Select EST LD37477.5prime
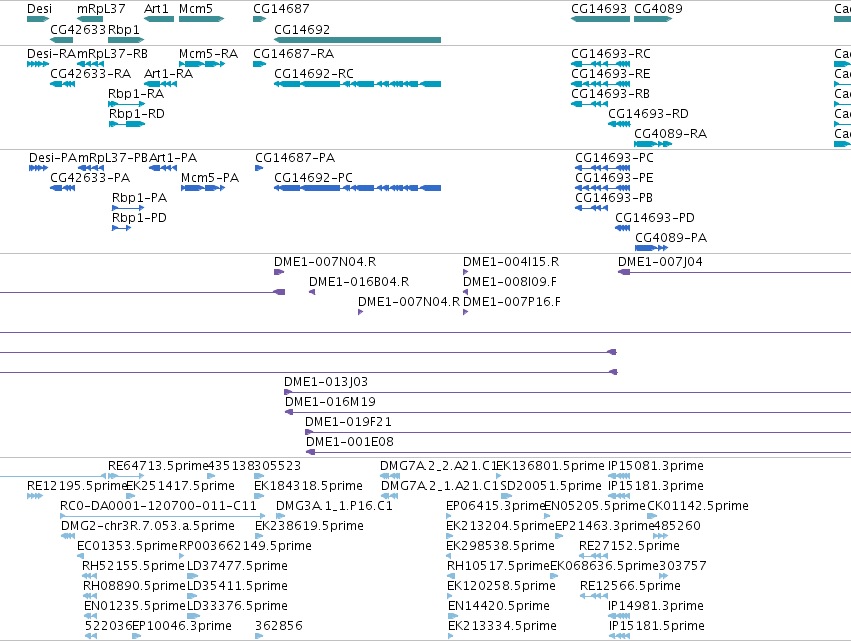 (192, 576)
